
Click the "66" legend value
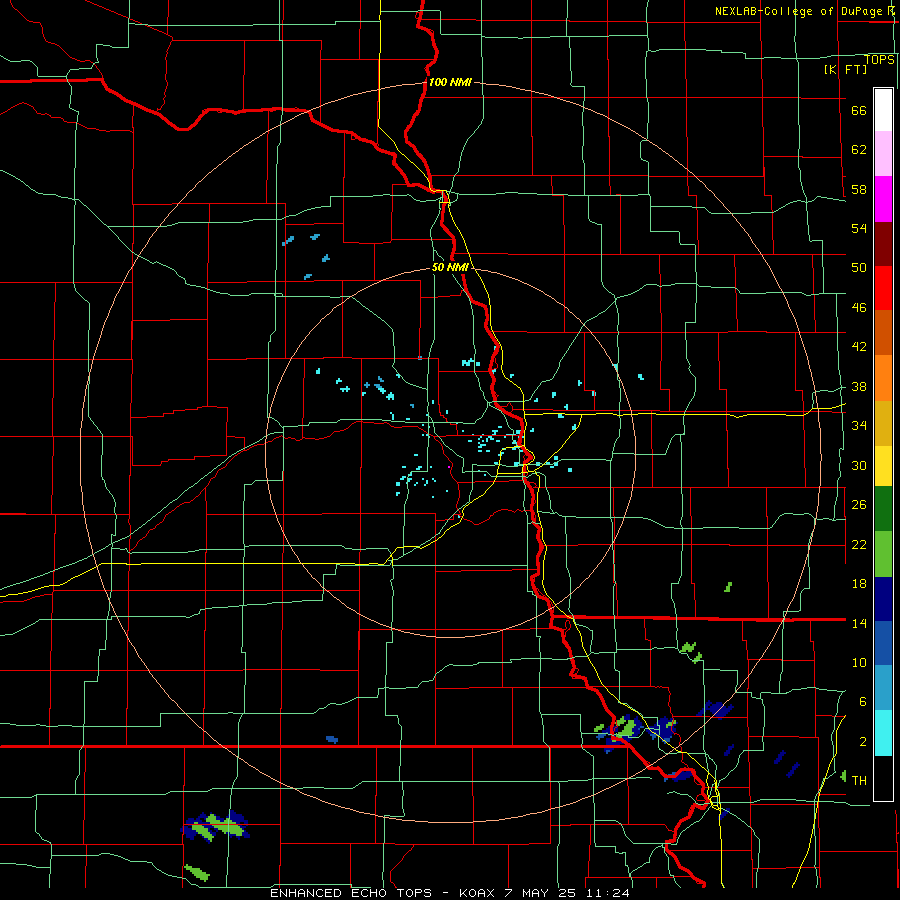click(859, 111)
